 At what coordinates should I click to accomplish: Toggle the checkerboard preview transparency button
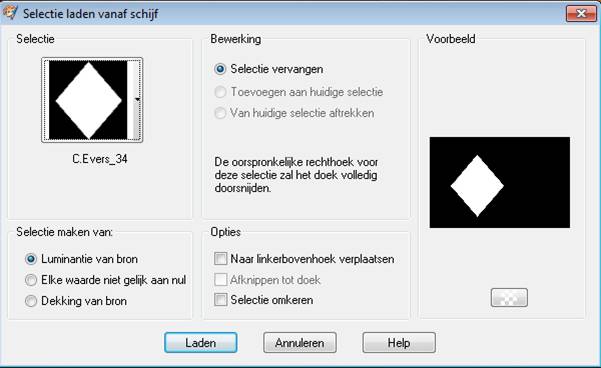pos(509,298)
